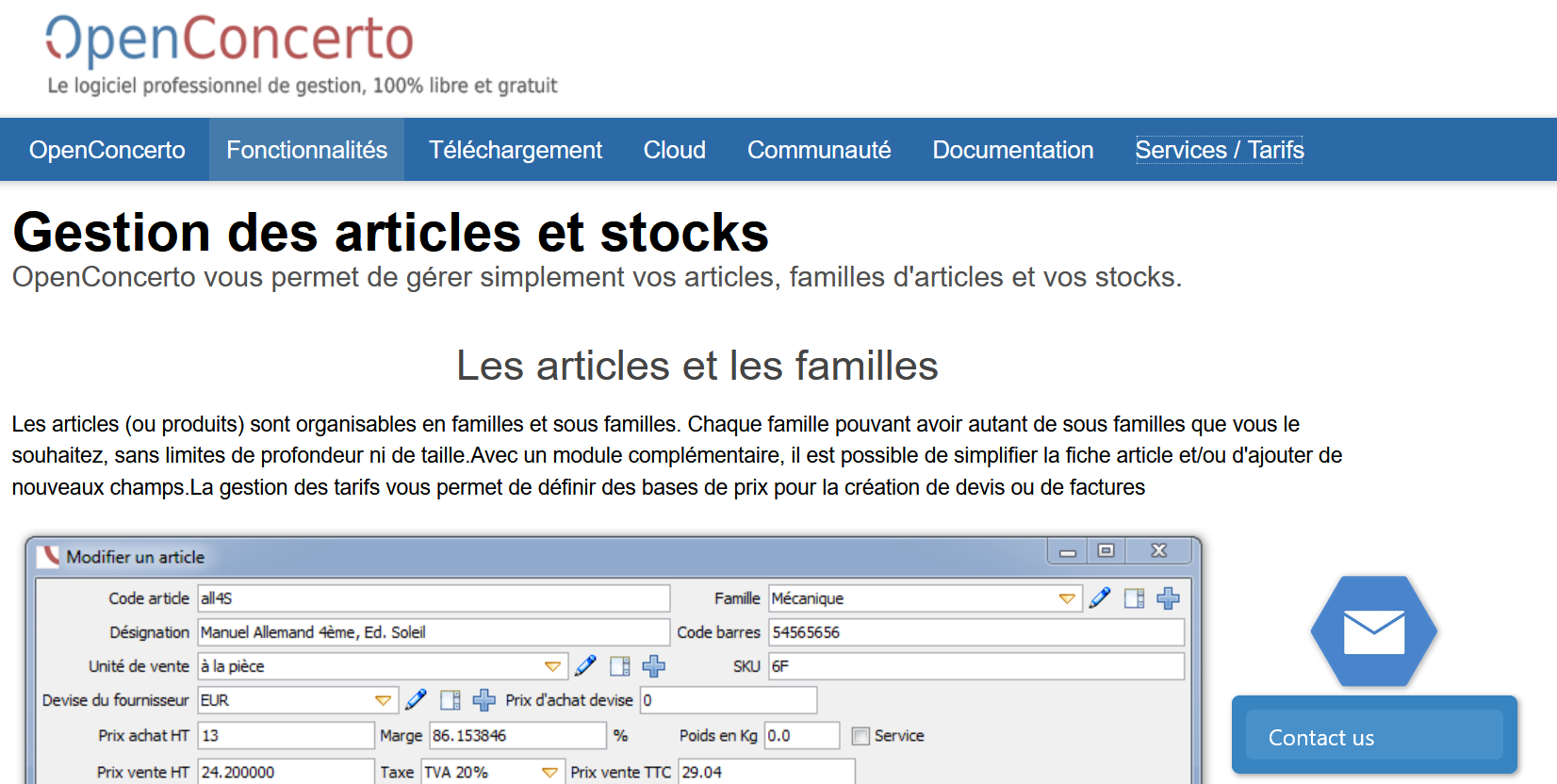Close the Modifier un article window
Image resolution: width=1557 pixels, height=784 pixels.
[x=1159, y=550]
